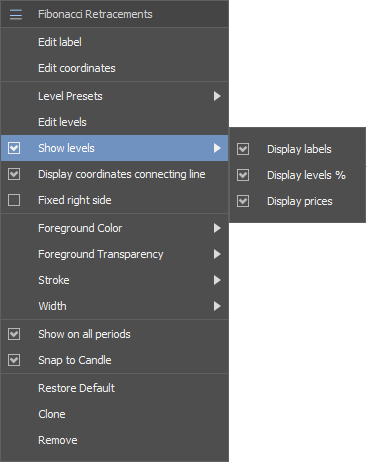
Task: Disable Display prices checkbox
Action: coord(243,201)
